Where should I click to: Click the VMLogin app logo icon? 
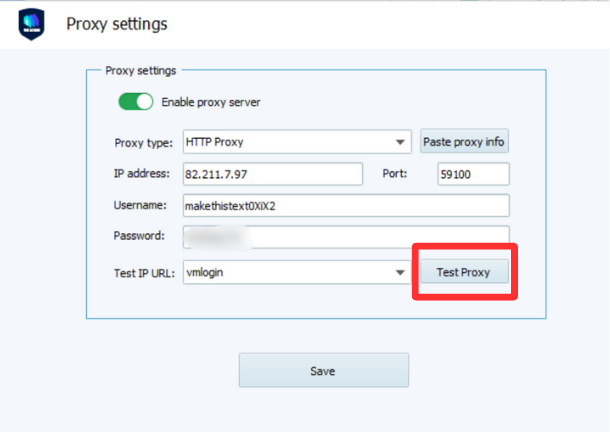pos(31,24)
